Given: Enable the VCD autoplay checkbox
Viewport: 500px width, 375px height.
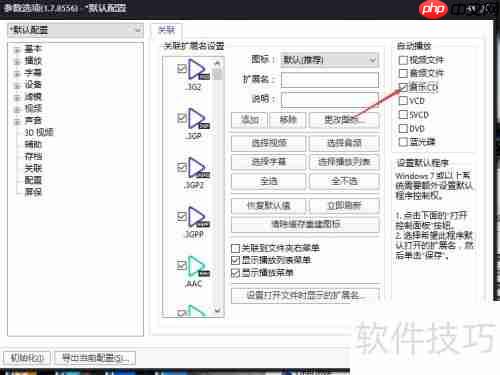Looking at the screenshot, I should pos(403,101).
